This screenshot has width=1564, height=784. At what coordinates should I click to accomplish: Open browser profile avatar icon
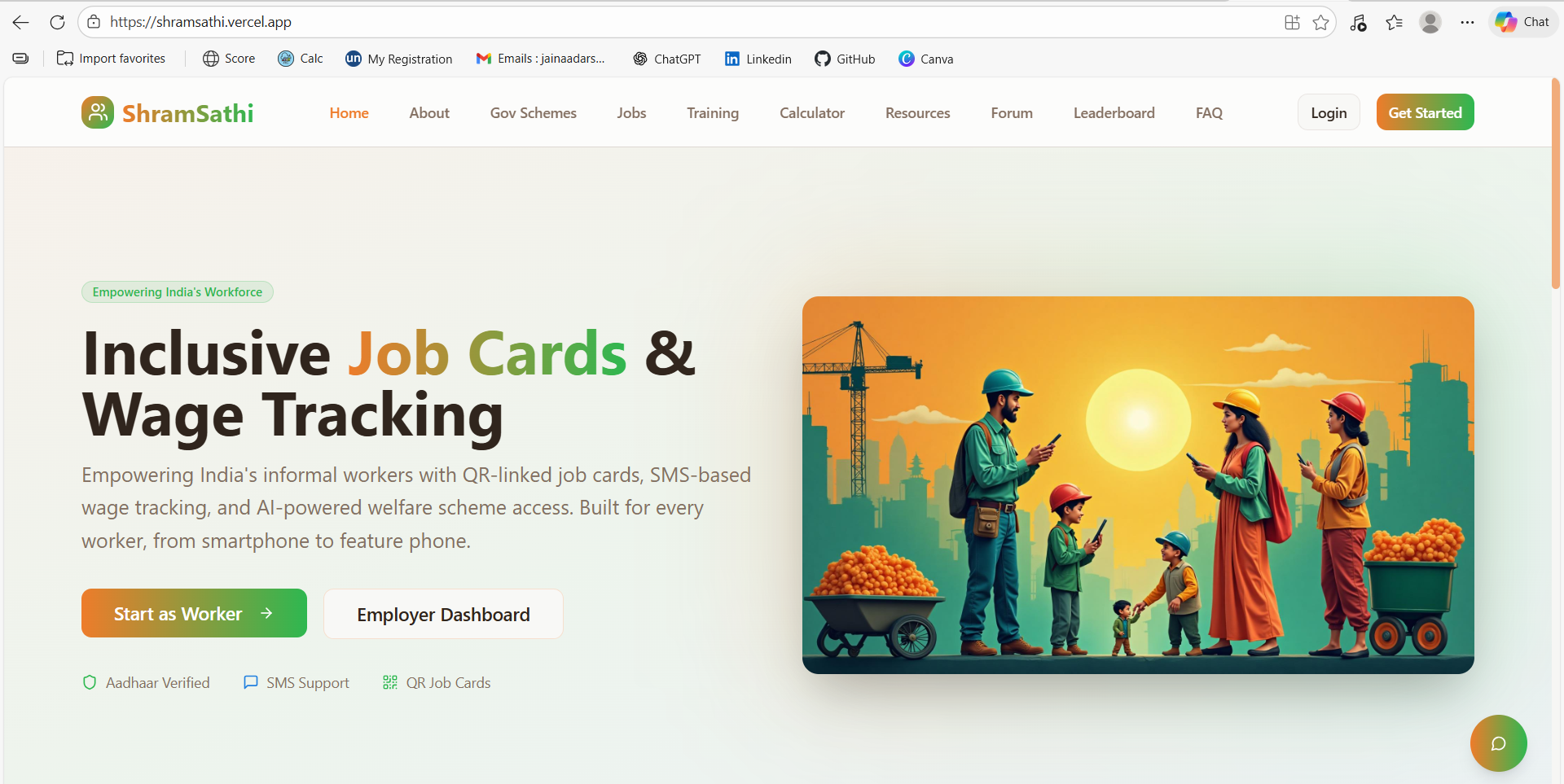tap(1430, 22)
